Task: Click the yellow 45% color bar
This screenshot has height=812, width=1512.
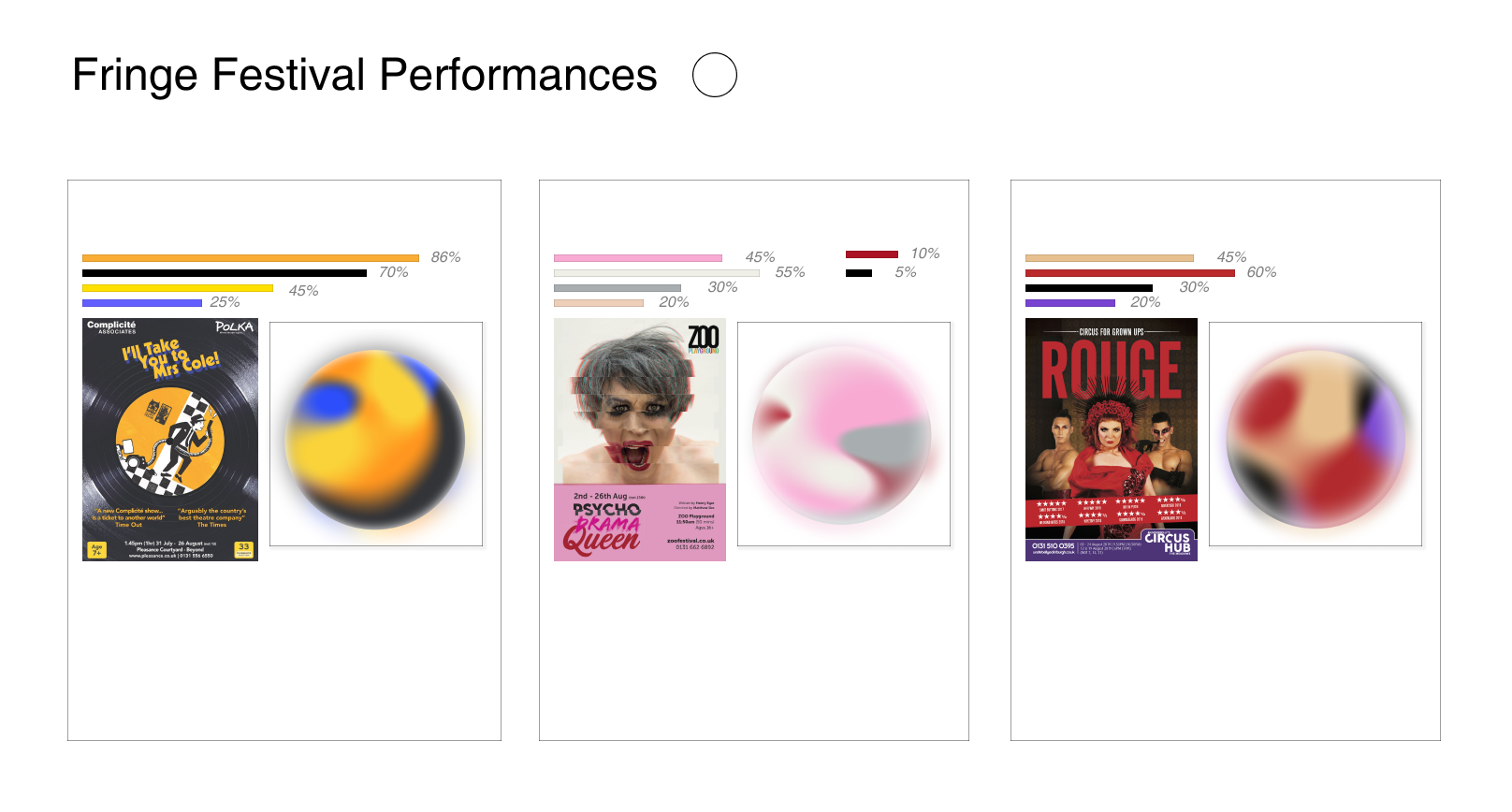Action: (x=178, y=288)
